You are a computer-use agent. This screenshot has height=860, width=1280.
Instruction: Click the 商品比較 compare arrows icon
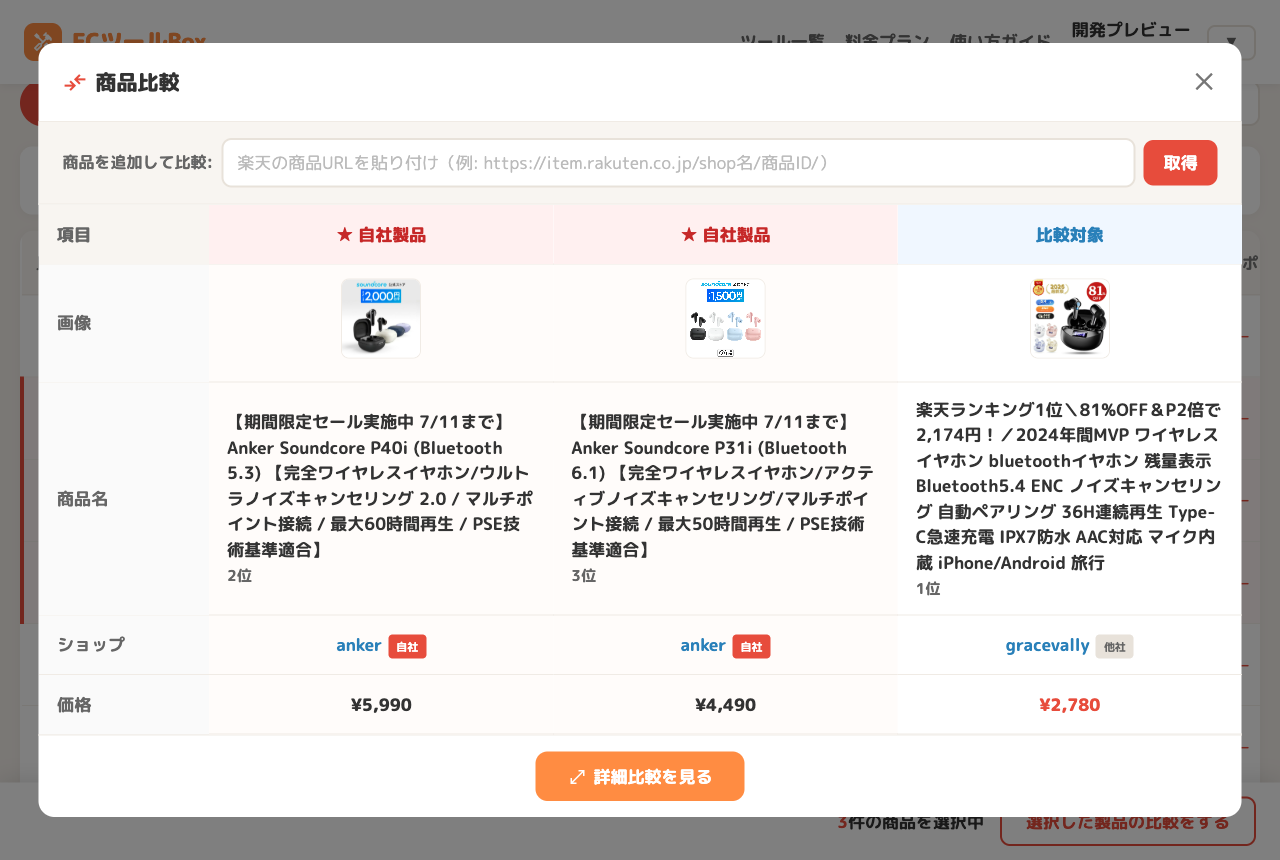(x=75, y=82)
